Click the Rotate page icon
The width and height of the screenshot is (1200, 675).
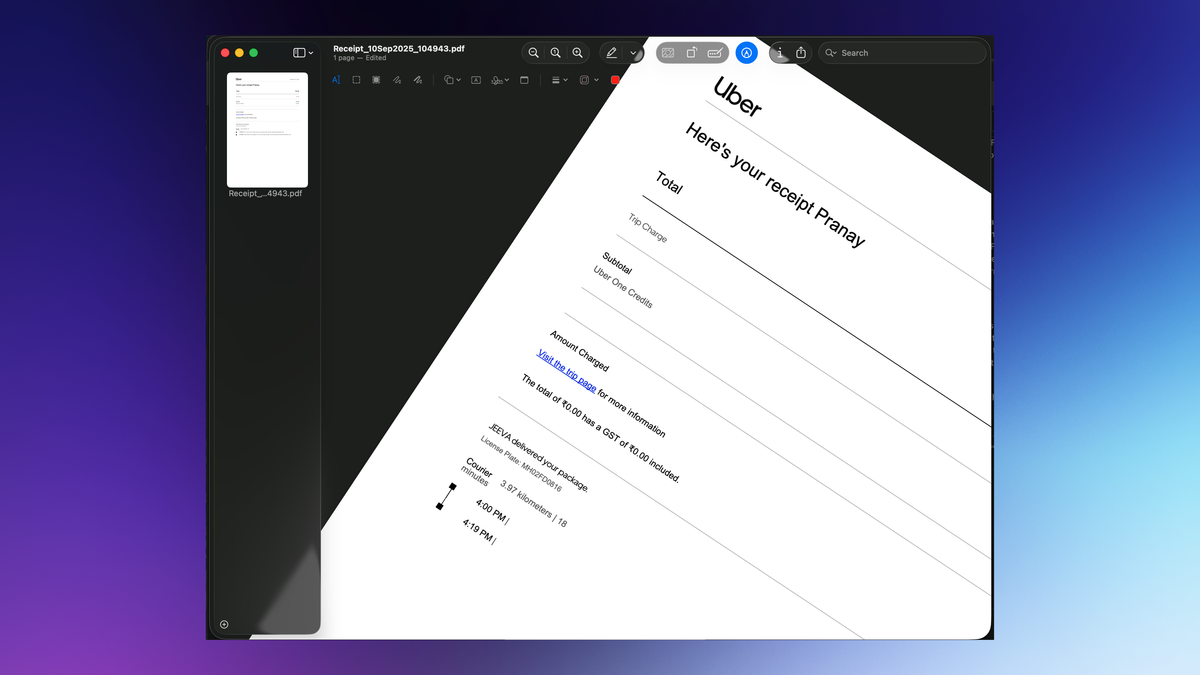click(692, 53)
